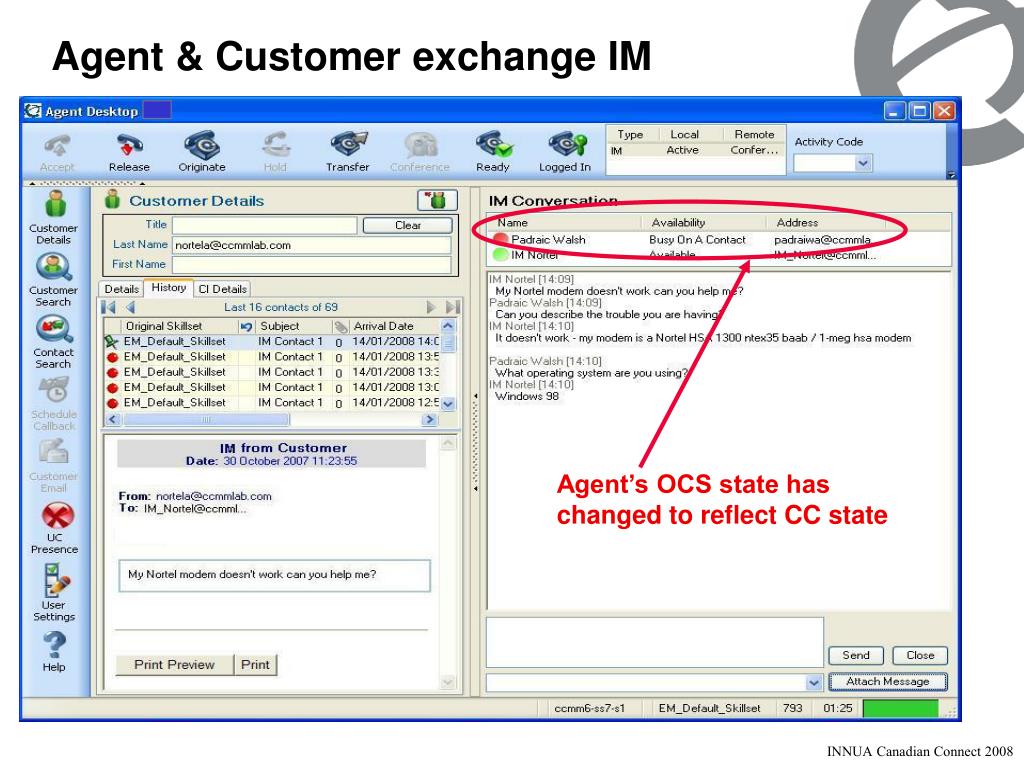
Task: Click the Last Name input field
Action: (x=312, y=245)
